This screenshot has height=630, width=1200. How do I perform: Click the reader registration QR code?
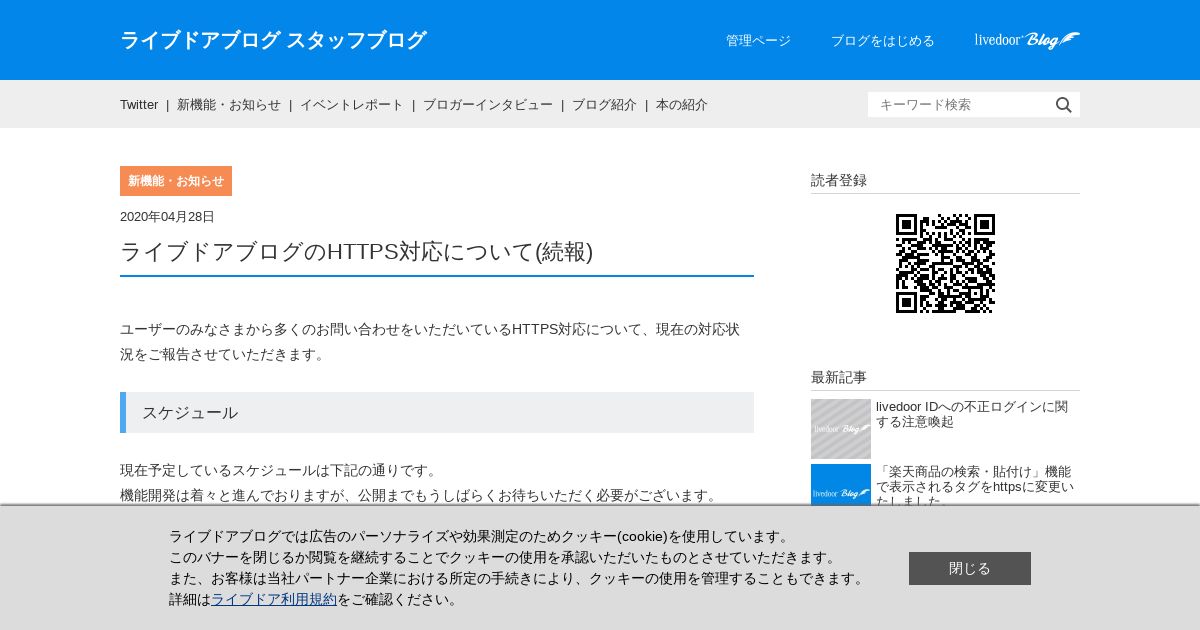(x=945, y=264)
